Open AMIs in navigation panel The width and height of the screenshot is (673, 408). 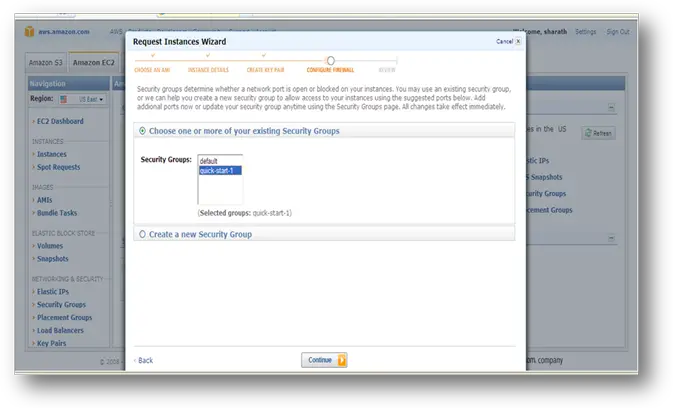tap(44, 200)
